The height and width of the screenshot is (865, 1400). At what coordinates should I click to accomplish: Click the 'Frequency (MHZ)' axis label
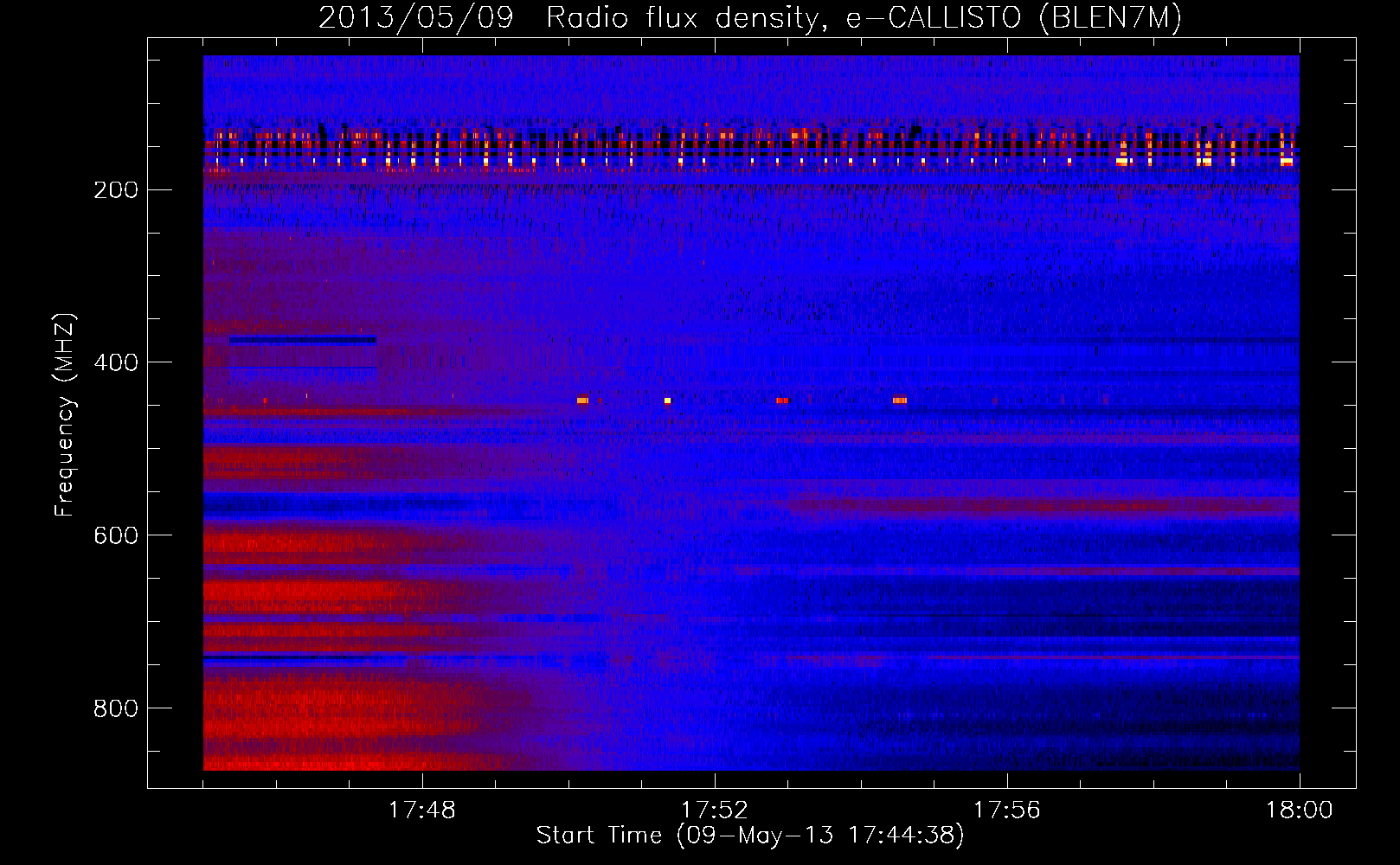(65, 414)
